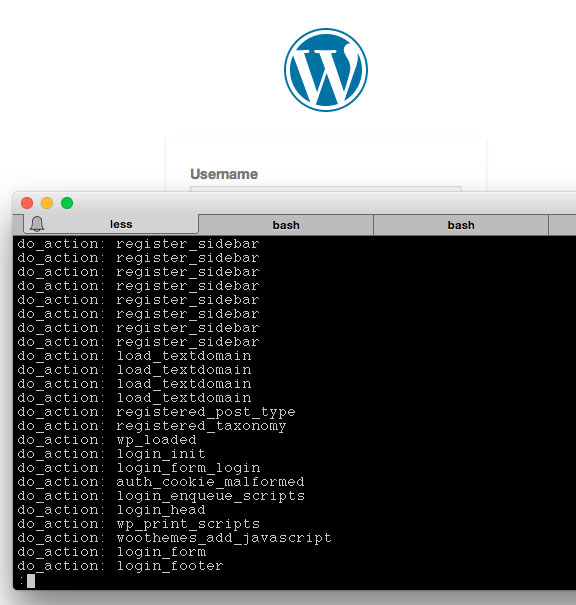This screenshot has width=576, height=605.
Task: Click the bell icon in the less tab
Action: point(37,224)
